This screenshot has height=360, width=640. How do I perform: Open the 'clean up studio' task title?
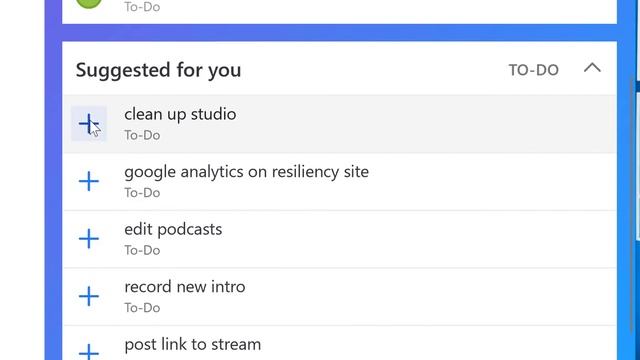(x=180, y=114)
